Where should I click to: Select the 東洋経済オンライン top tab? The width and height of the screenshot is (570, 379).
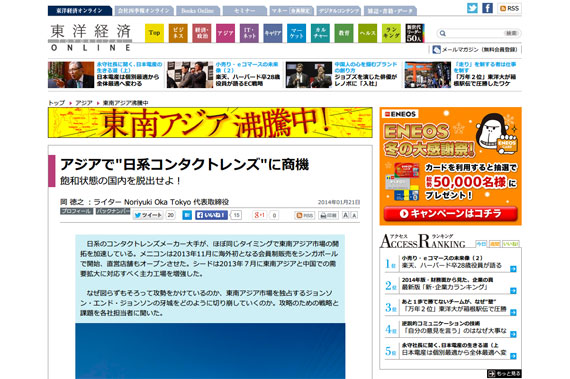80,11
